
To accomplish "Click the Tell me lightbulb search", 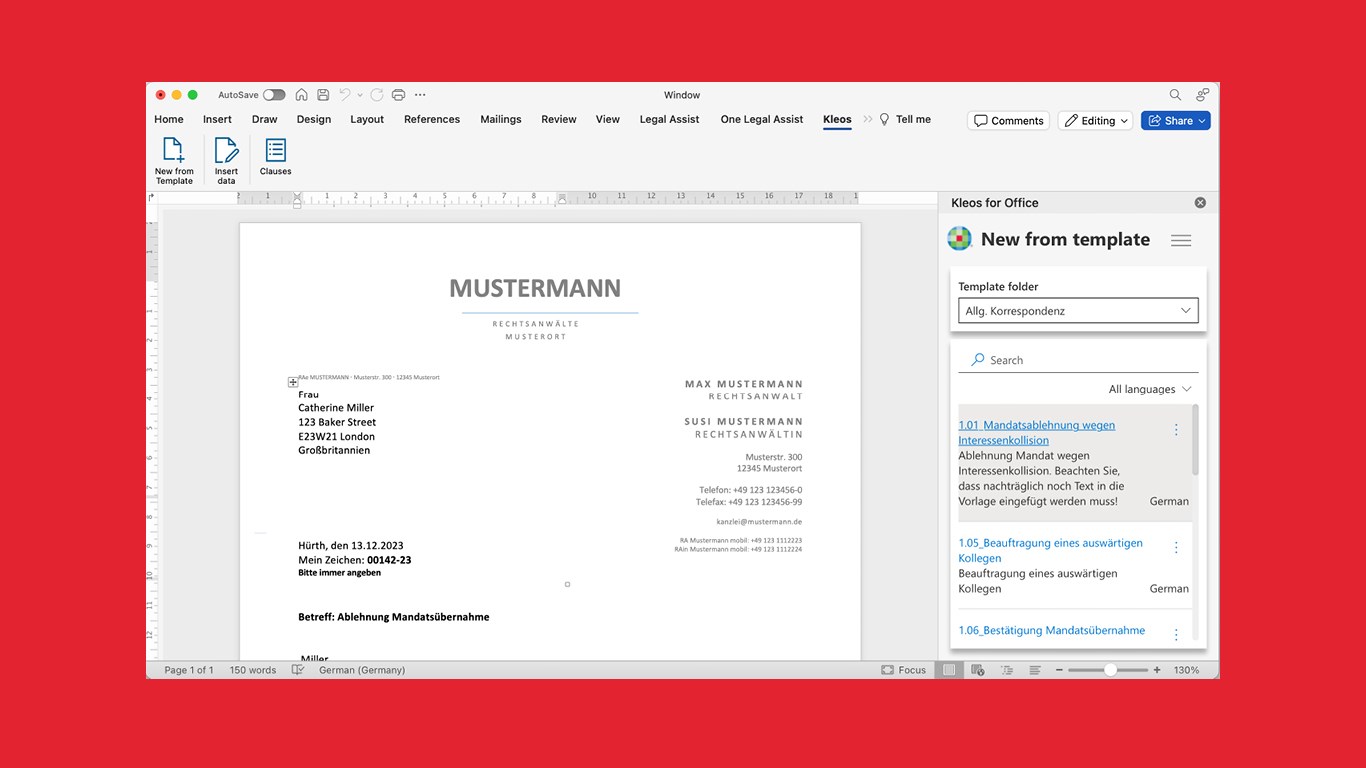I will click(x=905, y=119).
